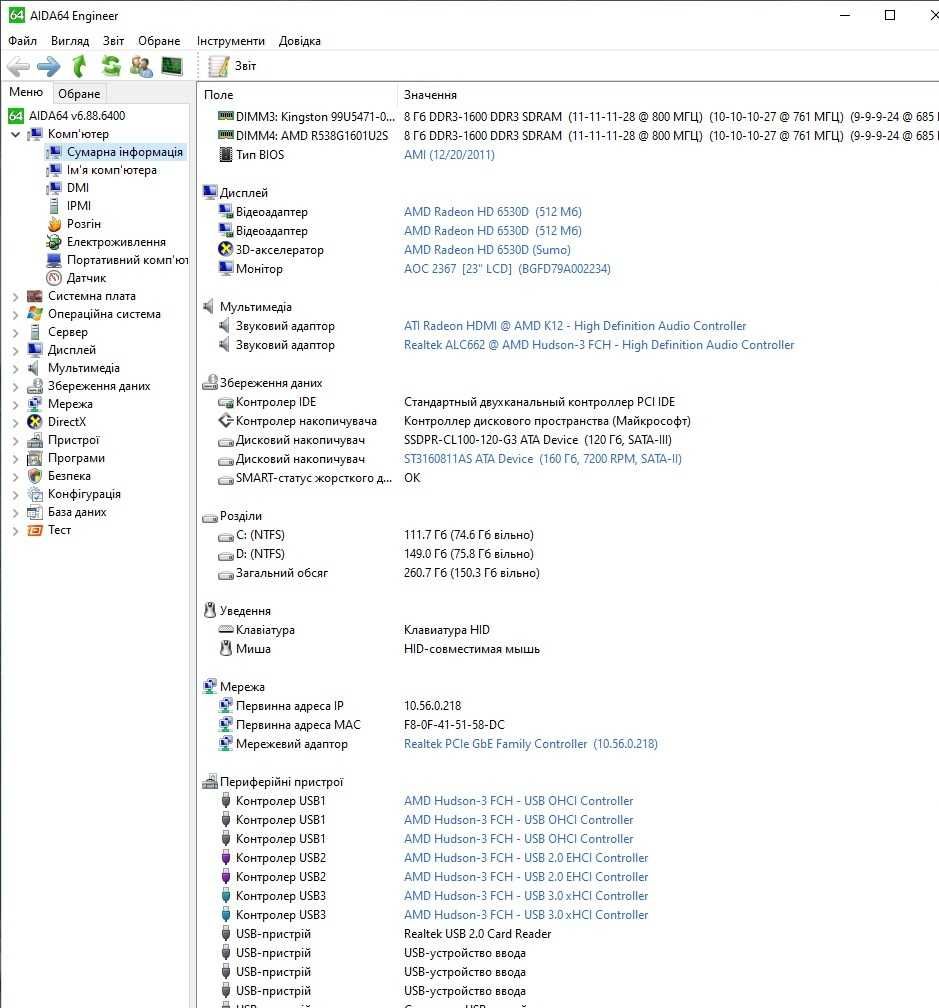The width and height of the screenshot is (939, 1008).
Task: Expand the Сервер tree node
Action: pyautogui.click(x=15, y=332)
